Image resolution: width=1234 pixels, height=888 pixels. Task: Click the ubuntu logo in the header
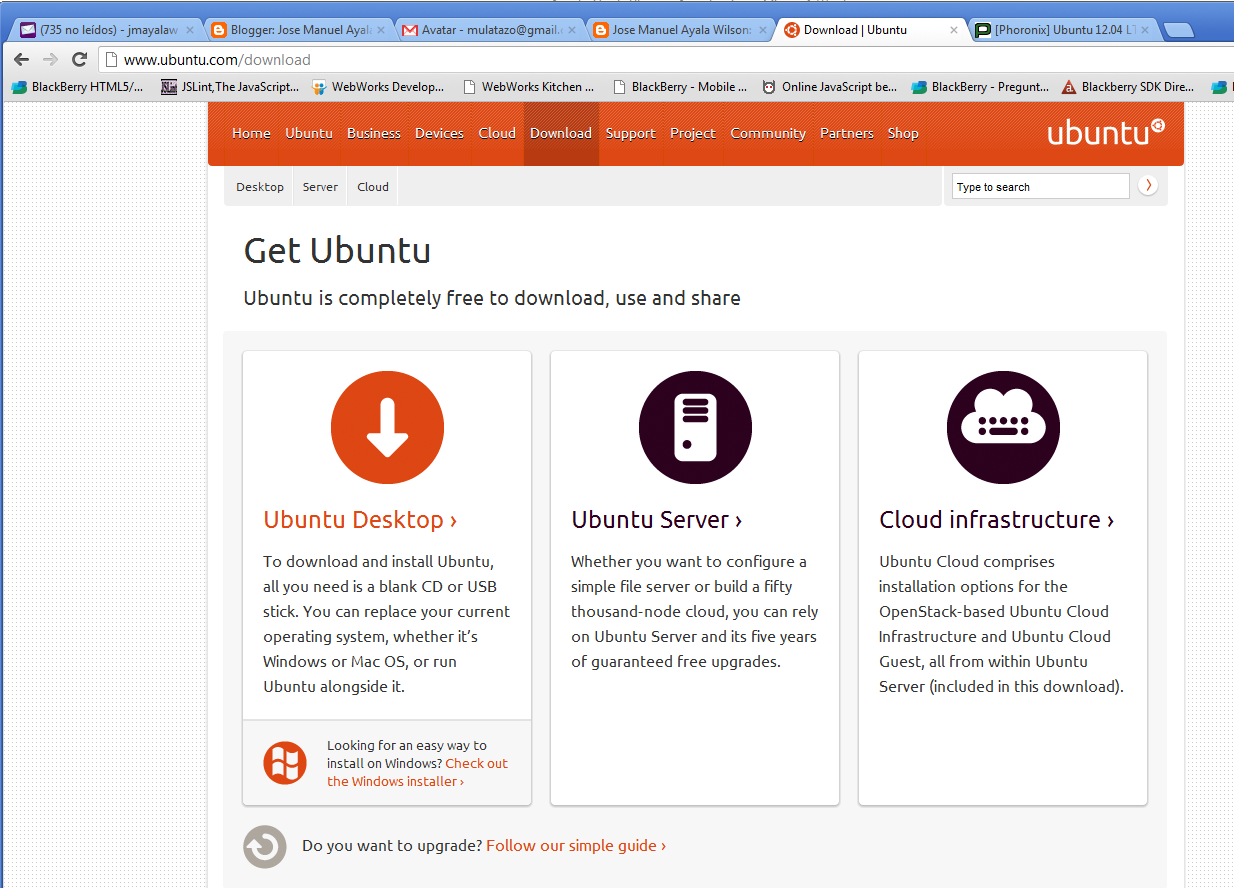point(1106,132)
